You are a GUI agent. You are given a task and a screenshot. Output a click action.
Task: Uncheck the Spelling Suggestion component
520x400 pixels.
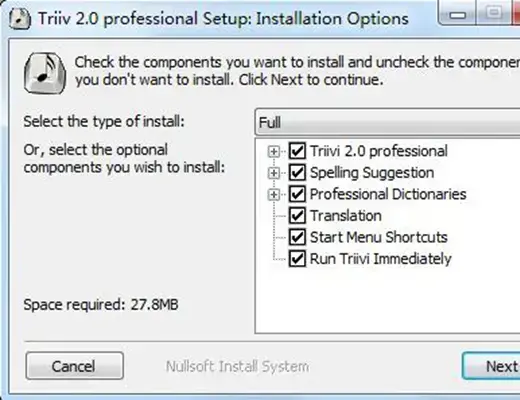pyautogui.click(x=297, y=173)
